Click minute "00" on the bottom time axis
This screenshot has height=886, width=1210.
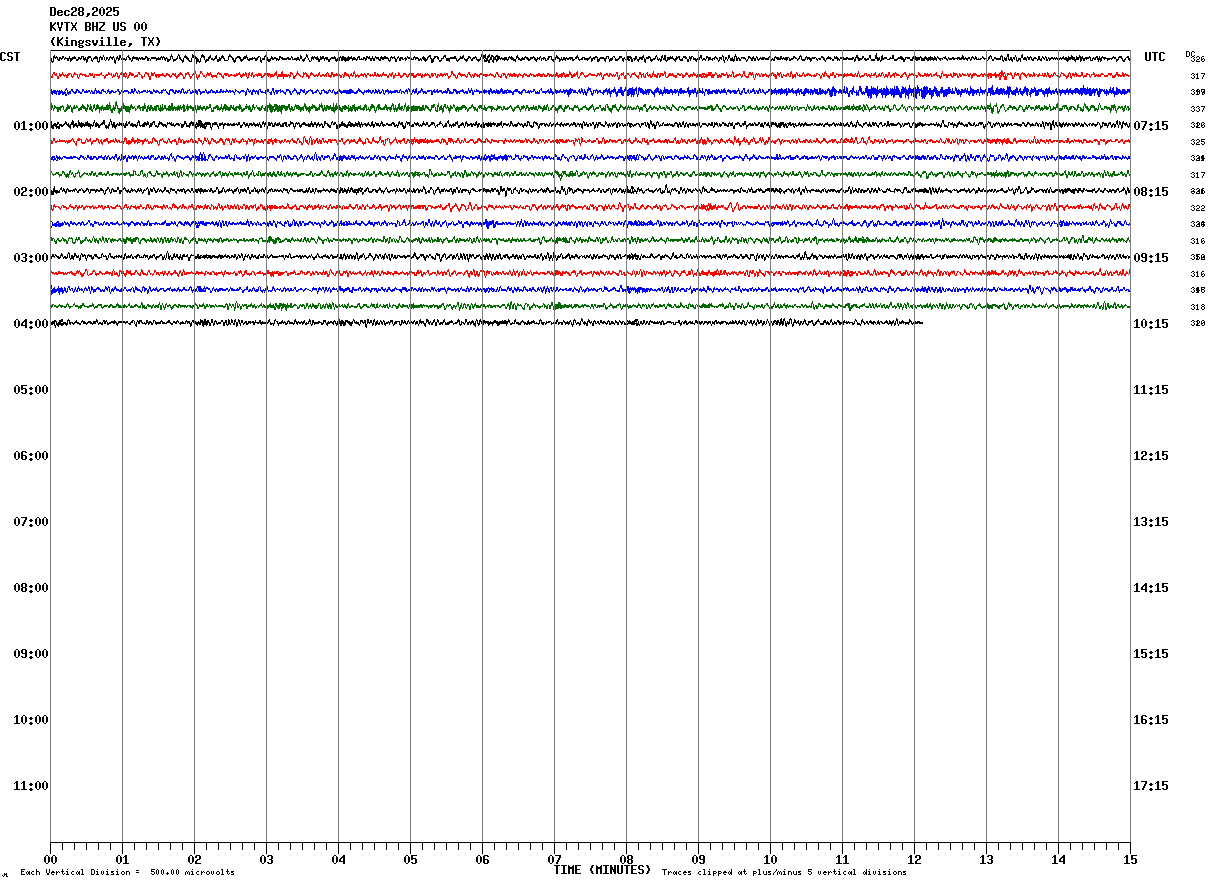point(50,860)
